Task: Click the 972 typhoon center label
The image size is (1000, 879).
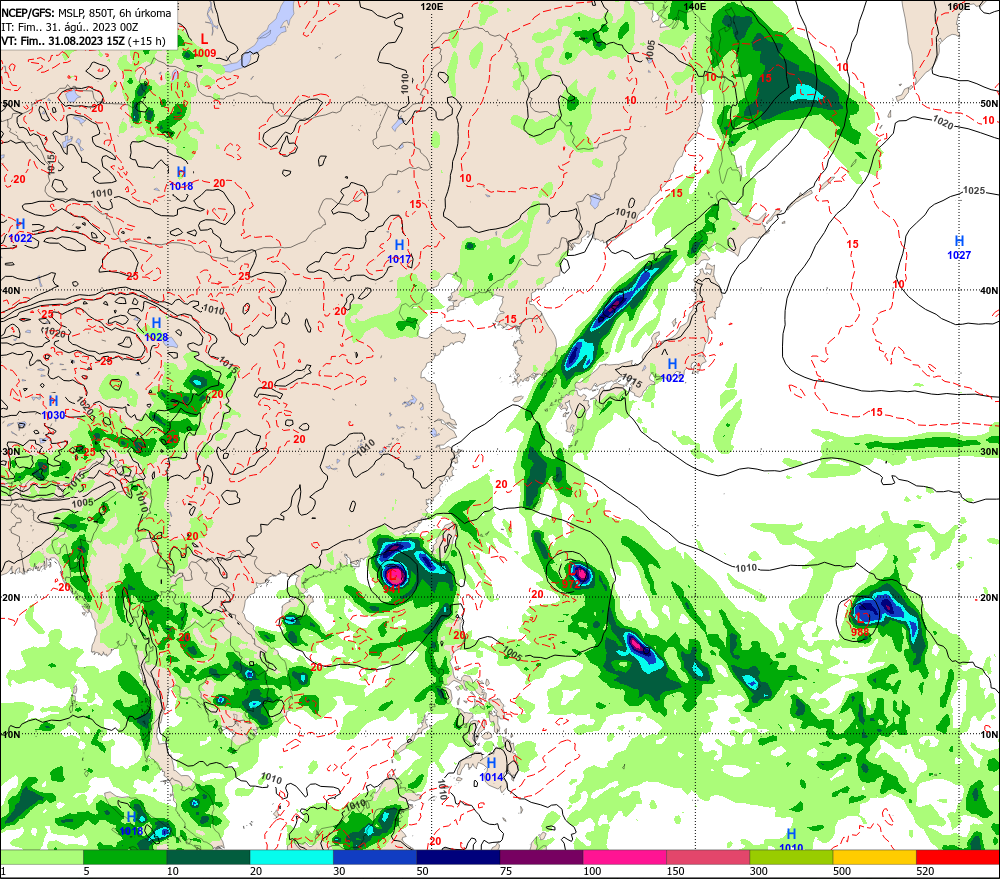Action: (571, 583)
